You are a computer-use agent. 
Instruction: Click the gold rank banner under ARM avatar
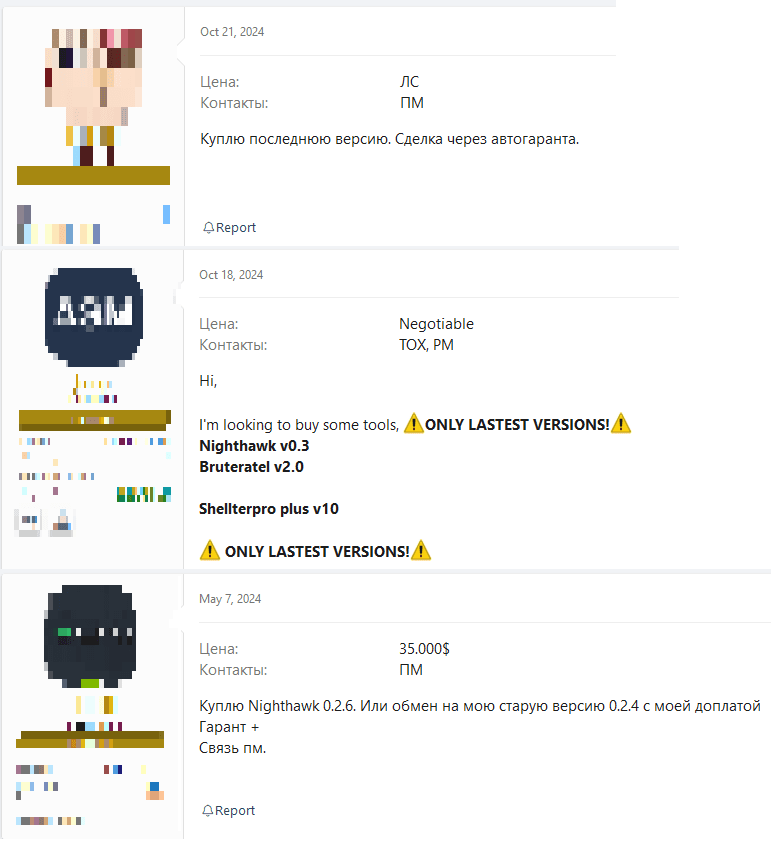click(x=95, y=420)
